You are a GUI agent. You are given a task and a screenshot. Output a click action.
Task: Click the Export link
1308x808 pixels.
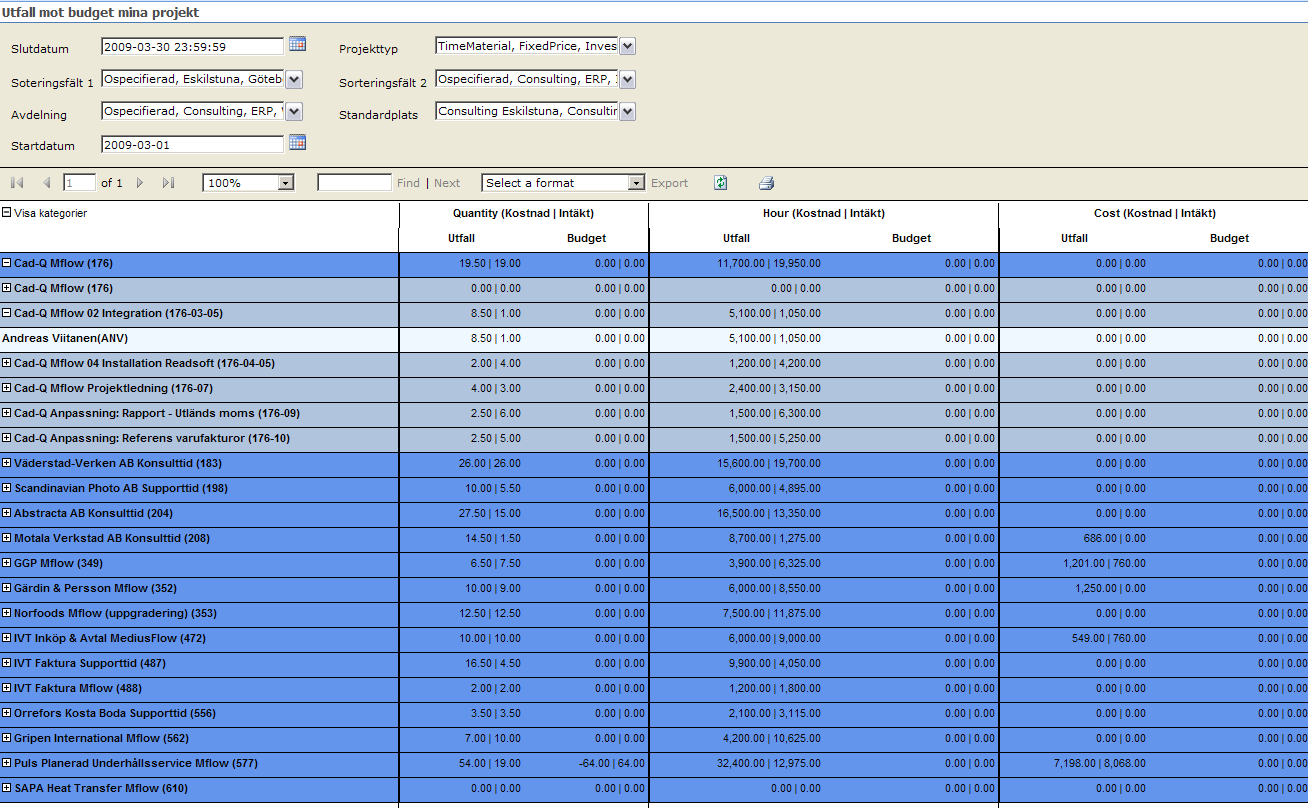(x=670, y=183)
